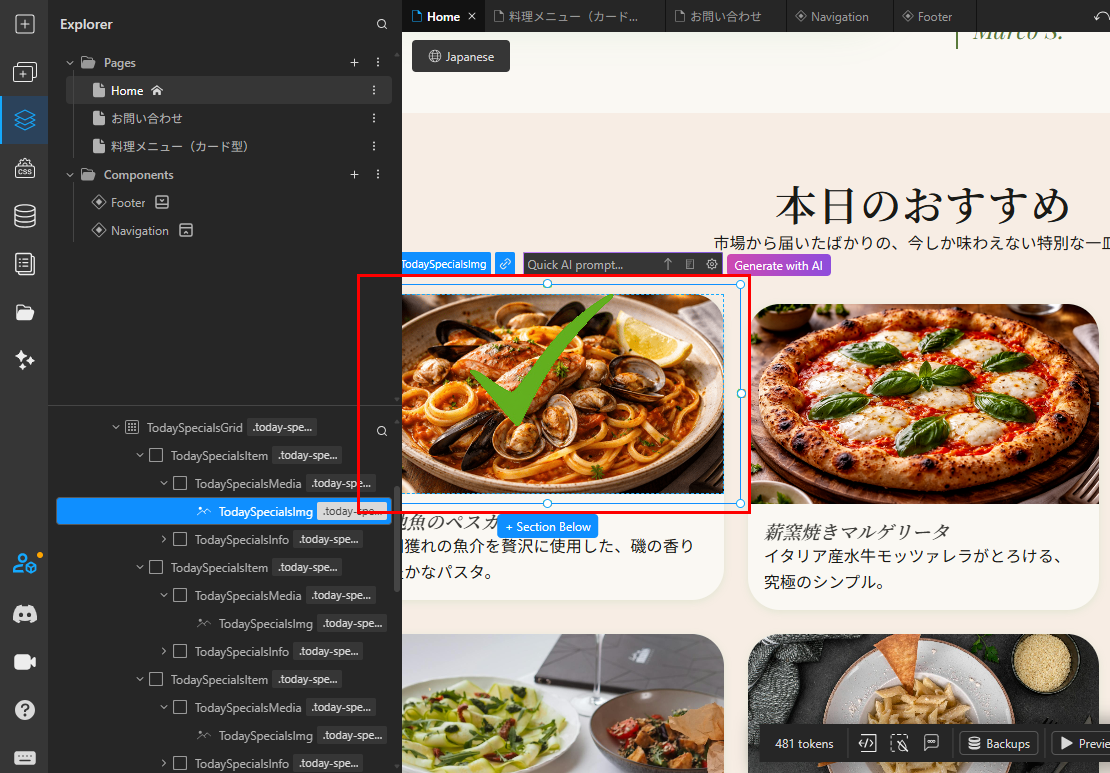Image resolution: width=1110 pixels, height=773 pixels.
Task: Click the Explorer search icon
Action: coord(381,24)
